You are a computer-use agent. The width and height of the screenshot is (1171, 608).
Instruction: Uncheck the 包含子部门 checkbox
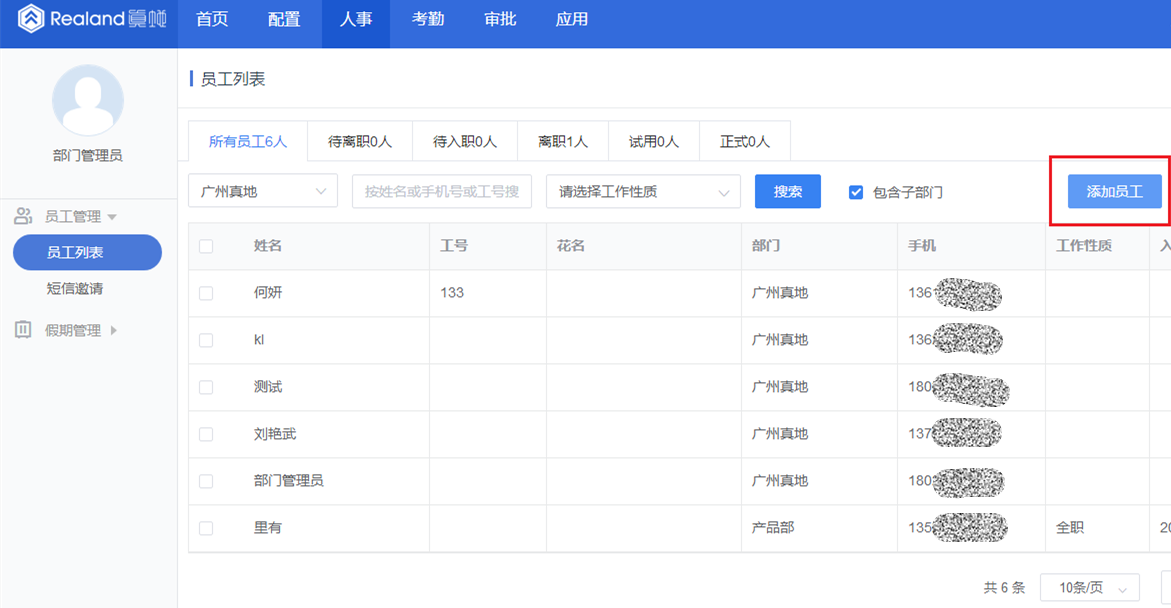856,191
